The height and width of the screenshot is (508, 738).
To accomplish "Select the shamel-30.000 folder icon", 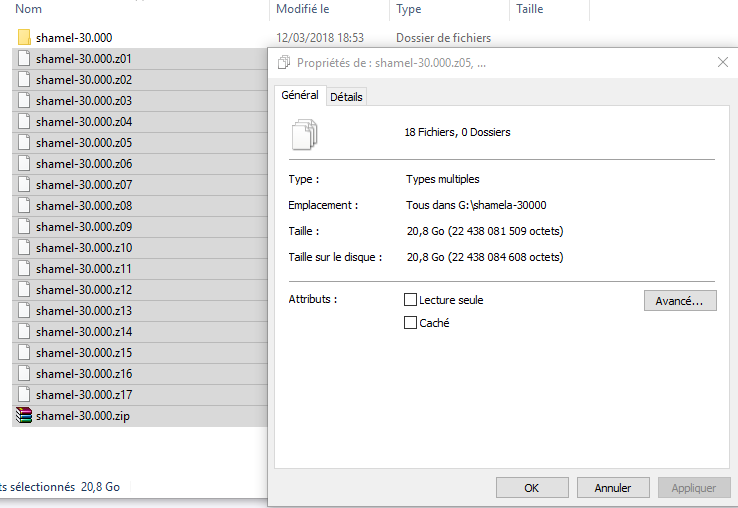I will 24,37.
